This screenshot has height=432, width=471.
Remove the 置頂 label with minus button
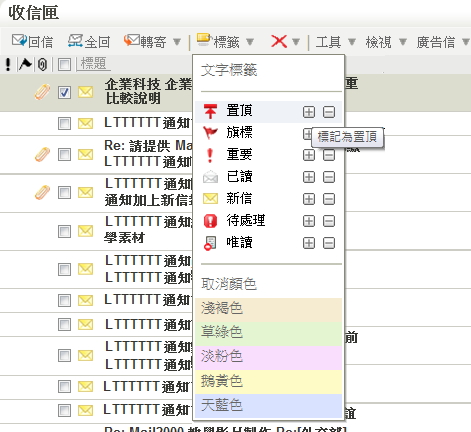[329, 112]
